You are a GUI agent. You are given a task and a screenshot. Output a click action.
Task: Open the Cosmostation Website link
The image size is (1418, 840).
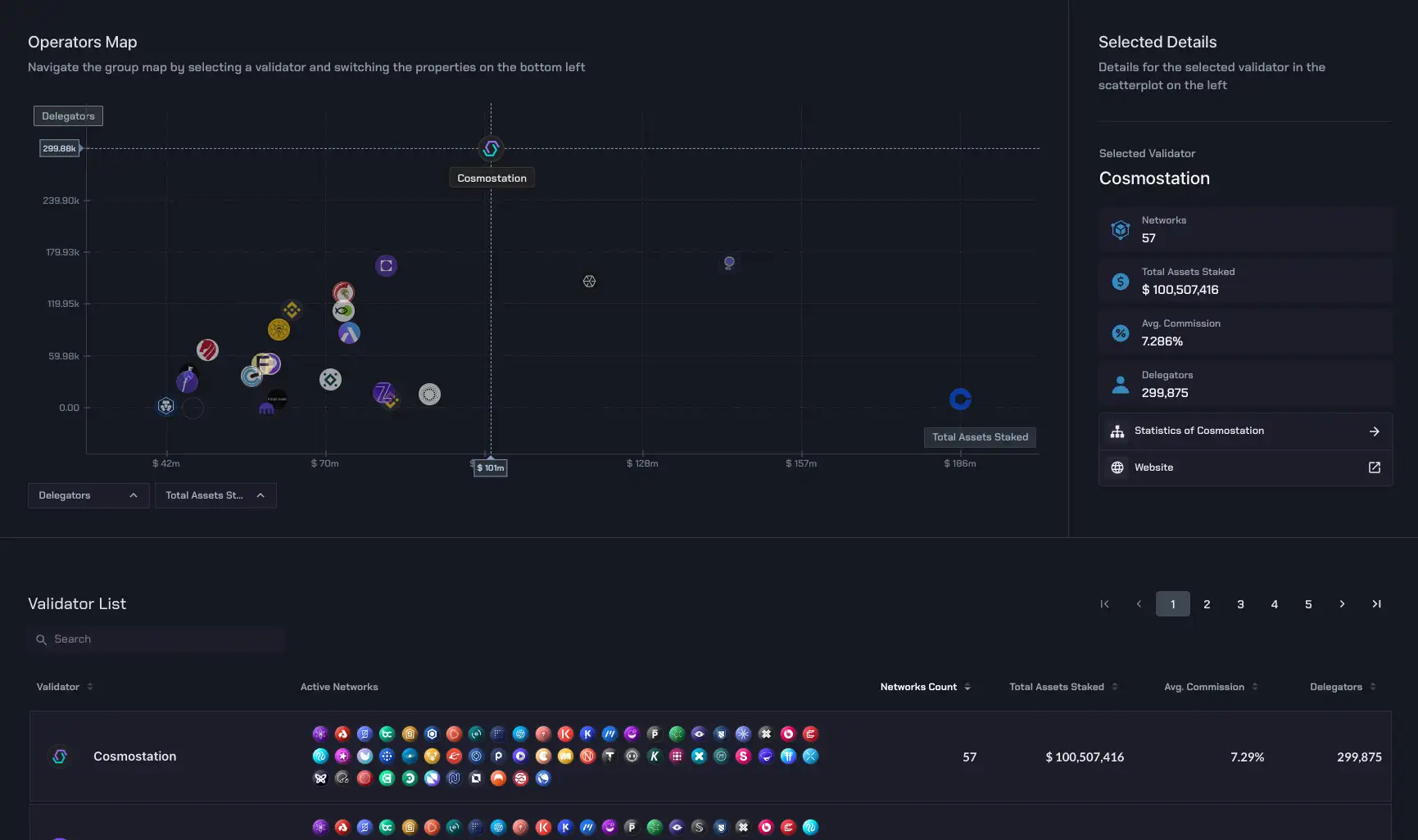click(1153, 467)
